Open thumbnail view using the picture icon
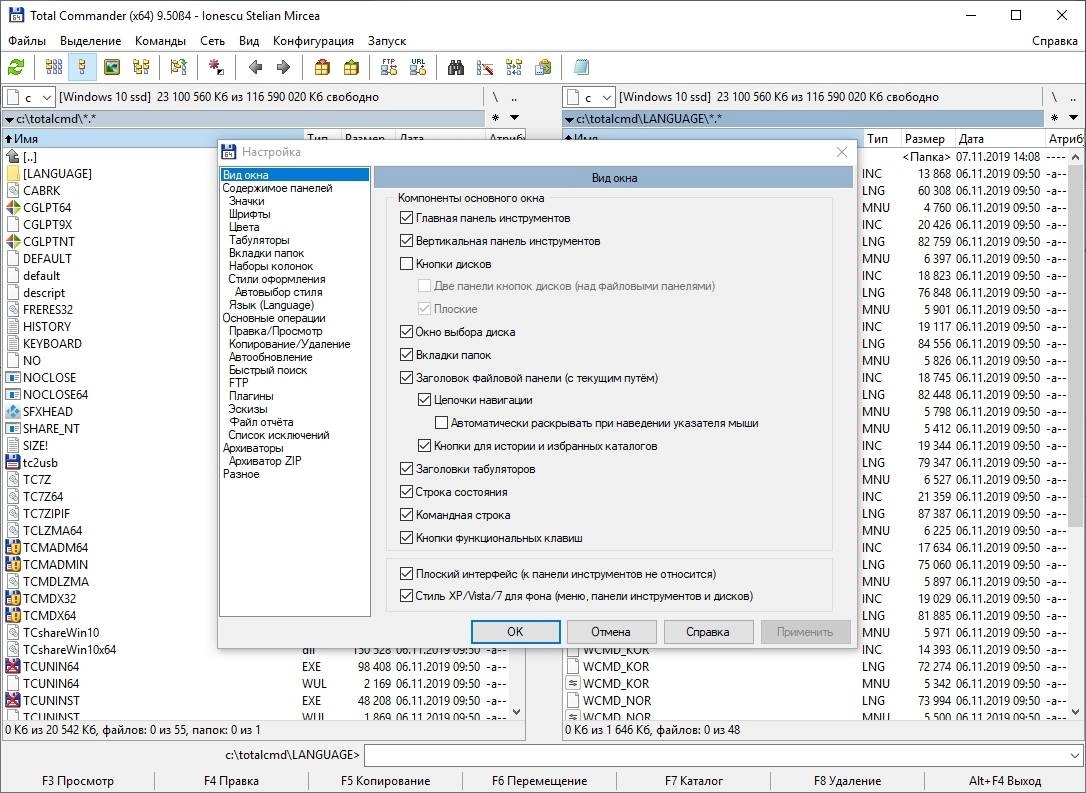This screenshot has width=1086, height=793. click(x=112, y=67)
